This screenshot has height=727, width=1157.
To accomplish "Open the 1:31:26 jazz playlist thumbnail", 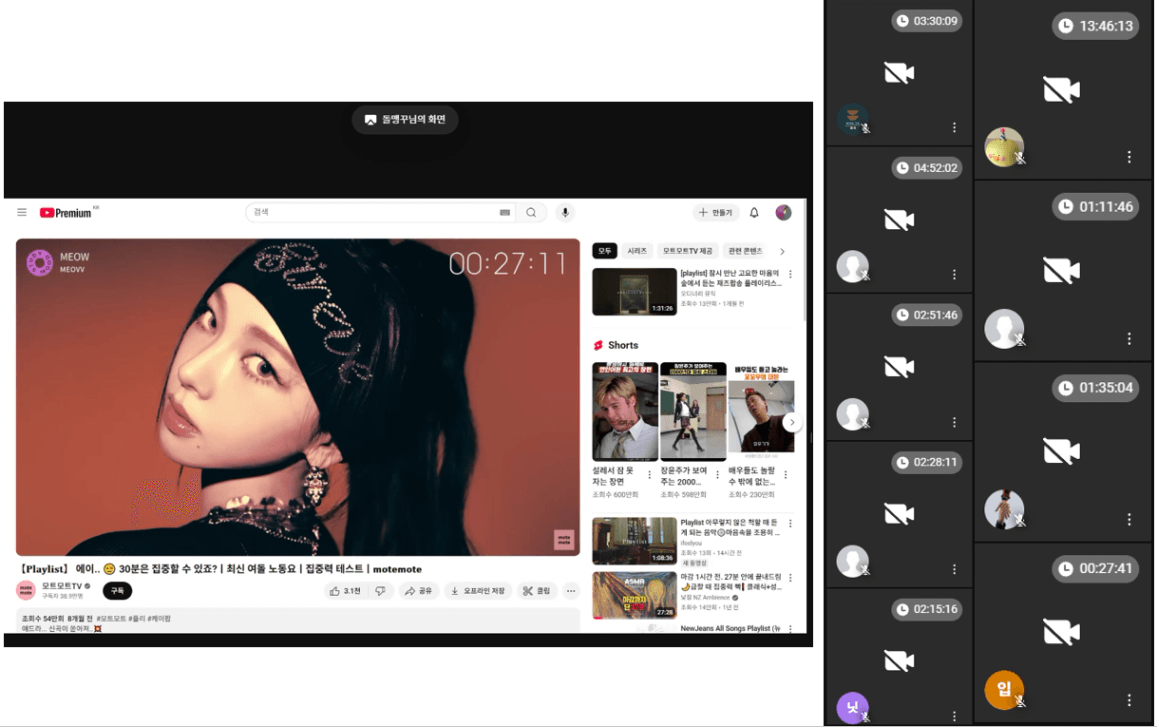I will coord(635,292).
